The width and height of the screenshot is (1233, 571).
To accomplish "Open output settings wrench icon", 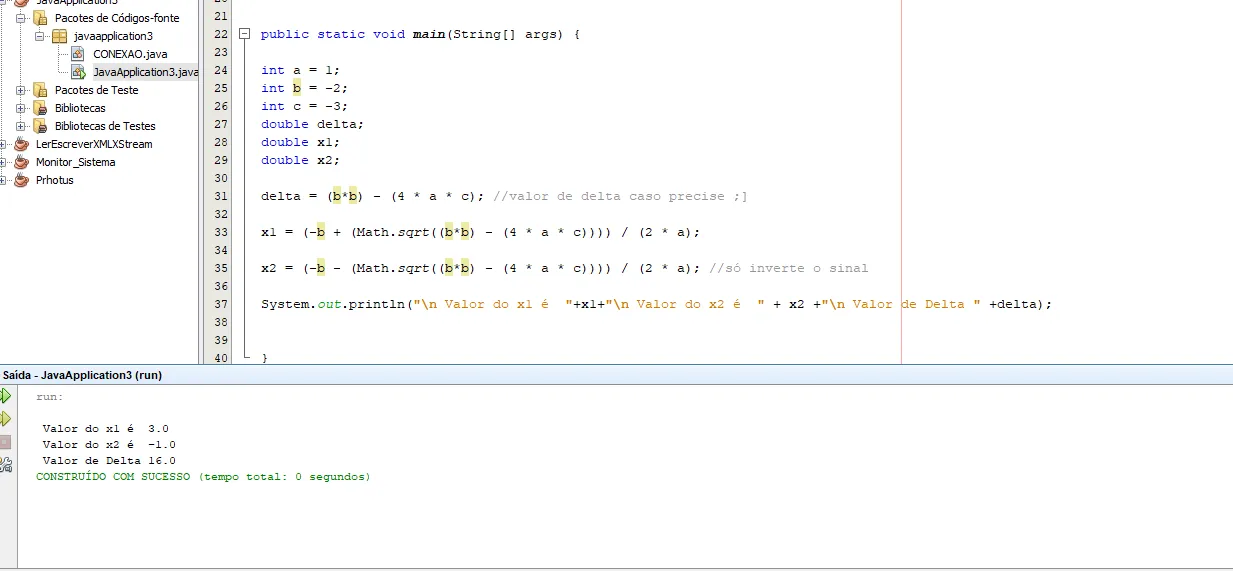I will click(5, 464).
